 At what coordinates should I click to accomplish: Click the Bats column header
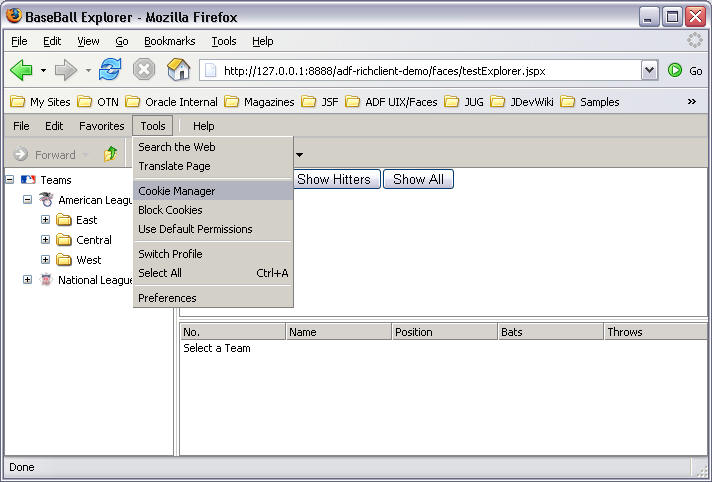pos(551,332)
